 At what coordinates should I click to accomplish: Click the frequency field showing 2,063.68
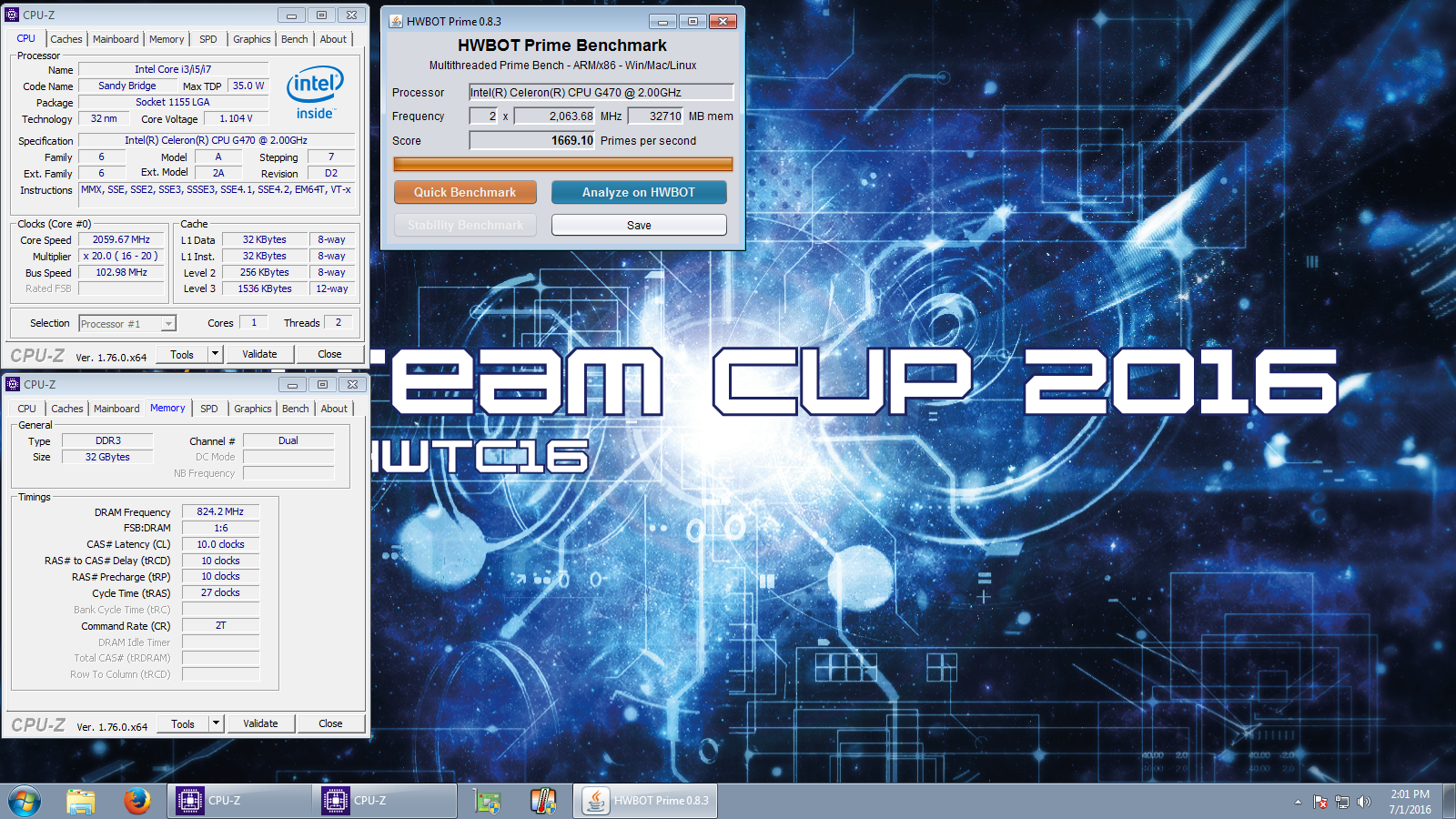point(555,116)
